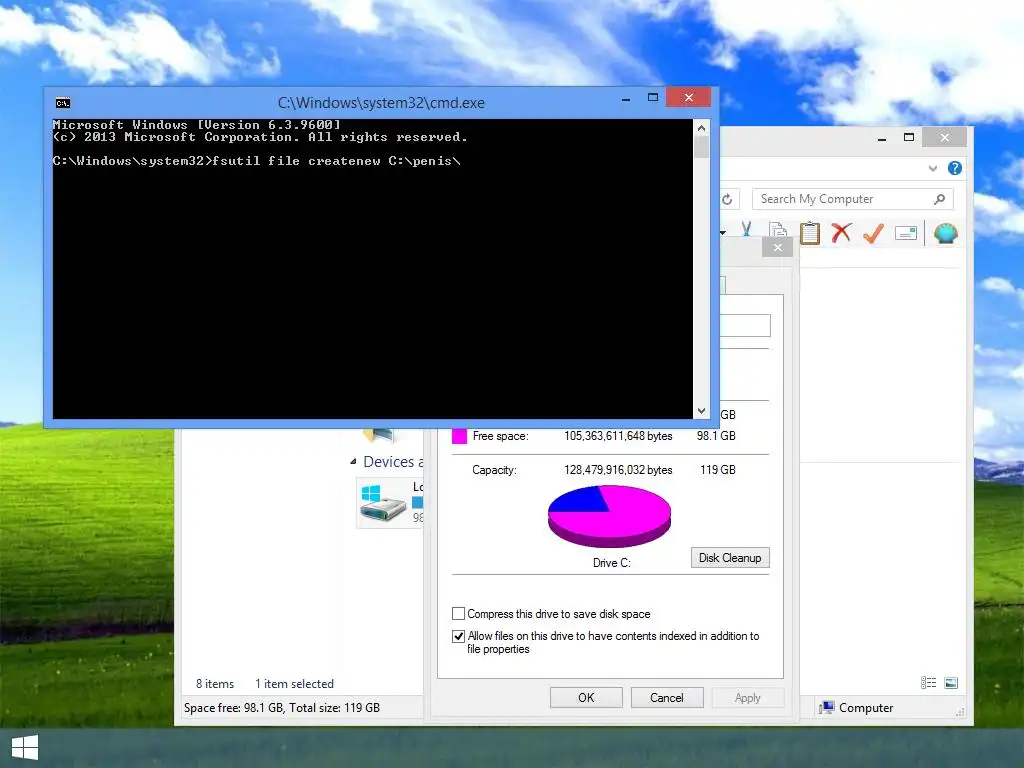
Task: Switch Explorer to details view icon
Action: pos(928,682)
